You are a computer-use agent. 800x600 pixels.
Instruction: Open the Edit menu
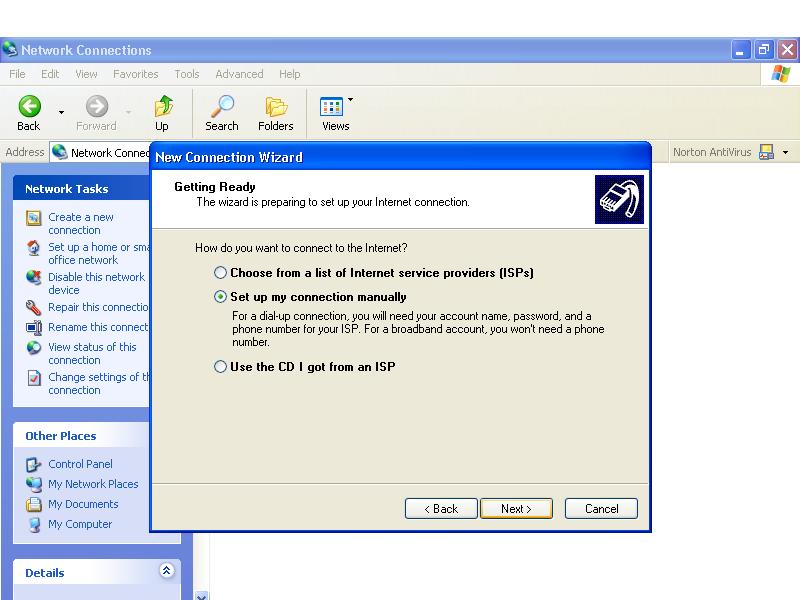click(50, 74)
